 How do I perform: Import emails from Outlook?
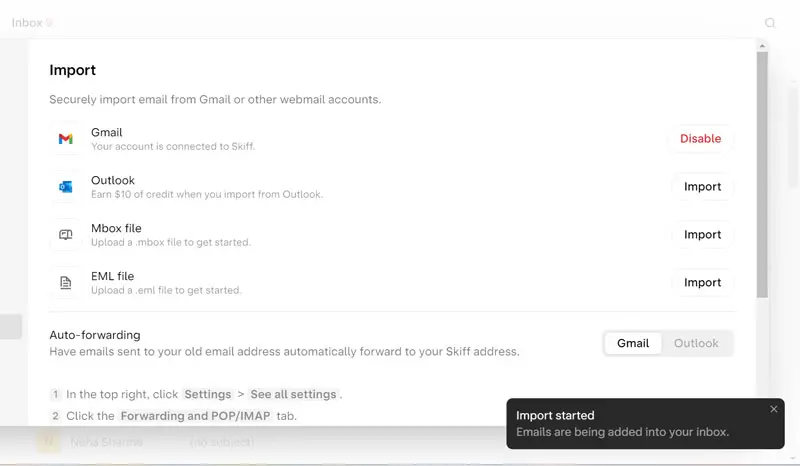coord(702,187)
